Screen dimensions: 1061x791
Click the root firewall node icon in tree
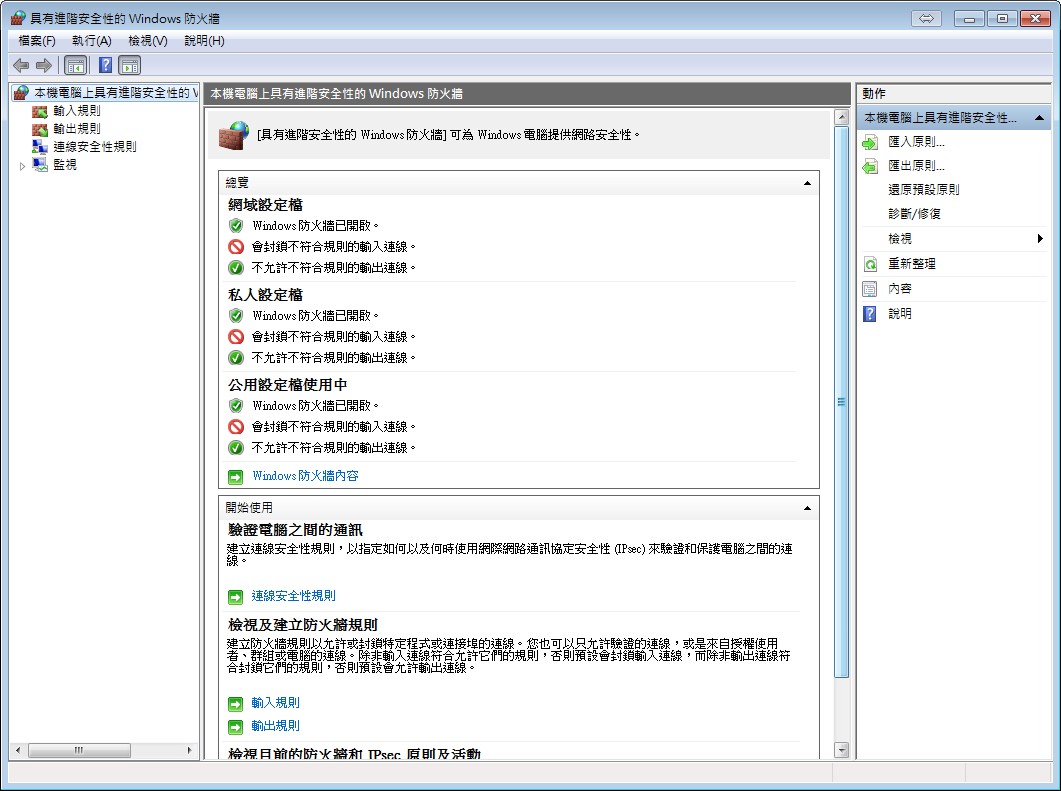(22, 93)
